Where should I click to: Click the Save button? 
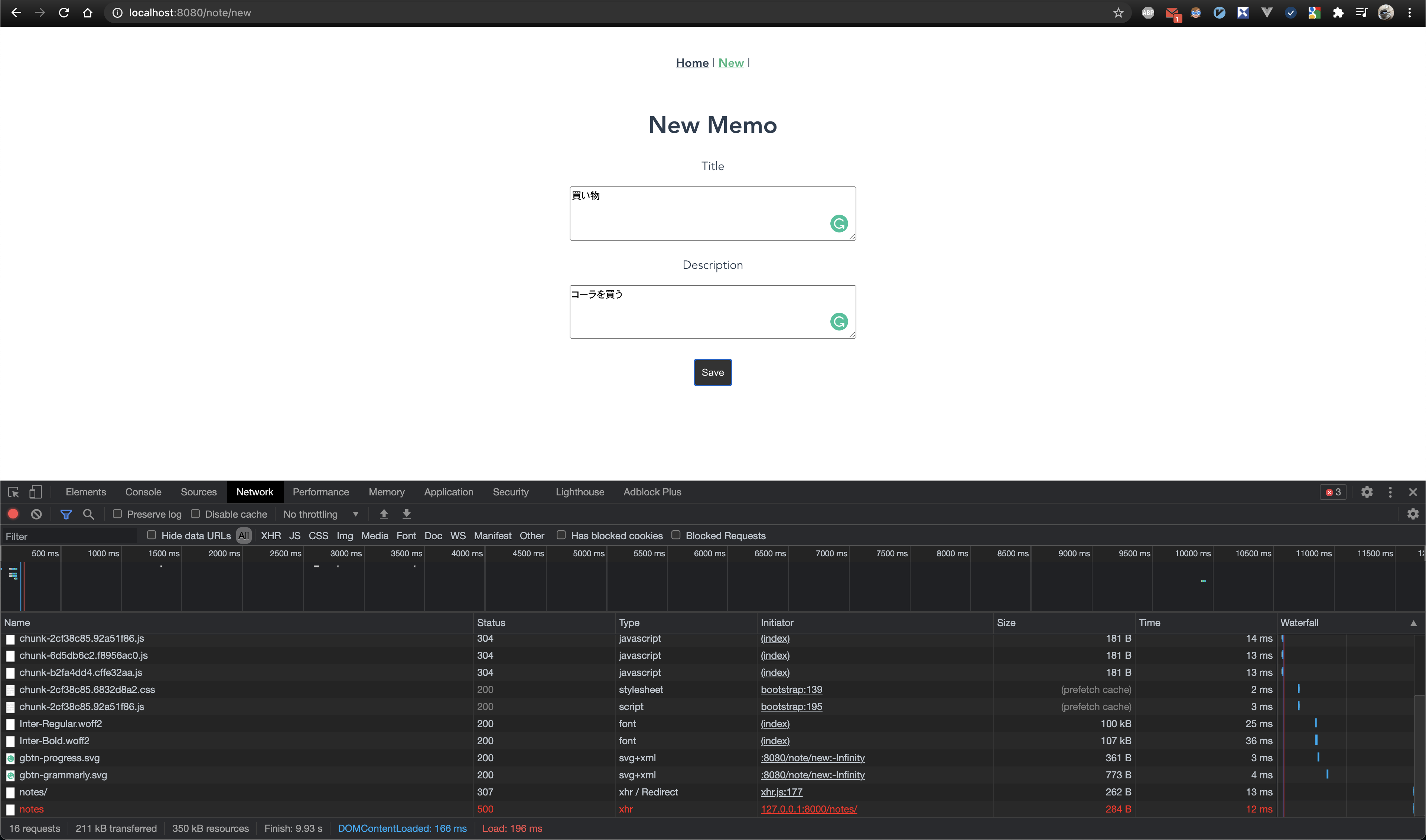point(712,372)
